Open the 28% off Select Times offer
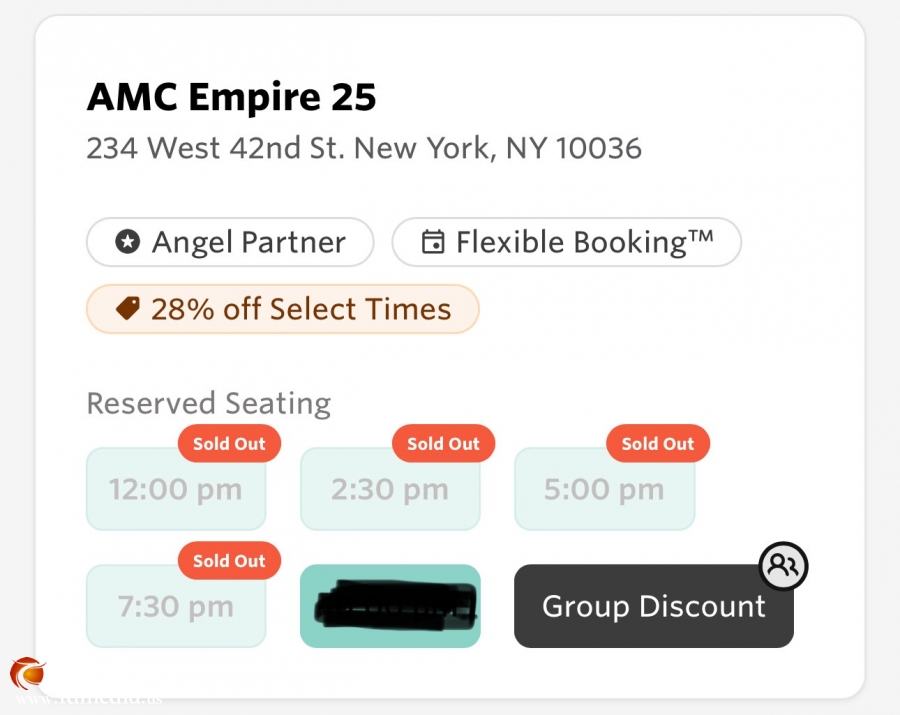The image size is (900, 715). pyautogui.click(x=300, y=309)
